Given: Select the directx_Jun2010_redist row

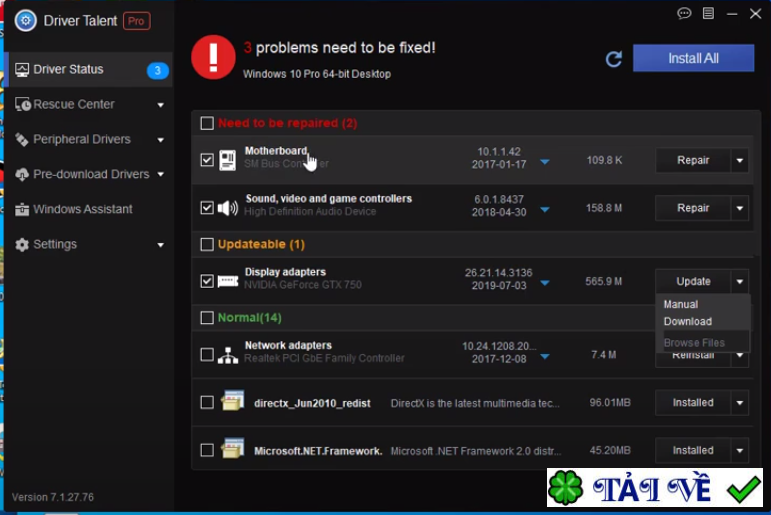Looking at the screenshot, I should coord(312,403).
